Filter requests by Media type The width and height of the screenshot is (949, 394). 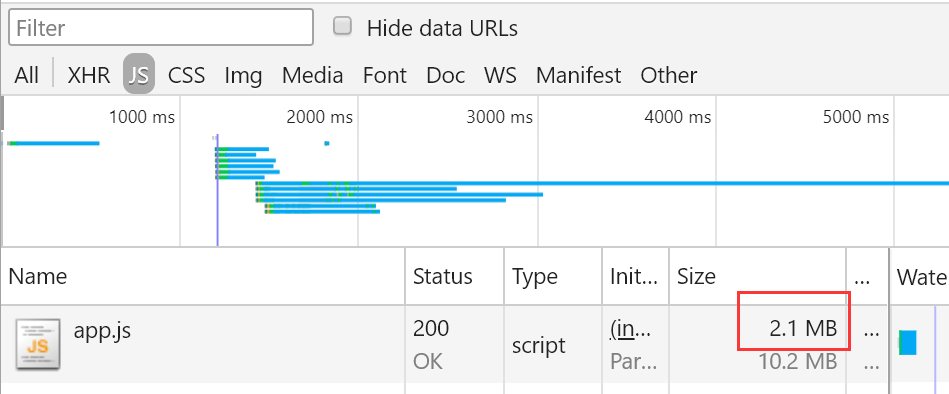tap(312, 75)
